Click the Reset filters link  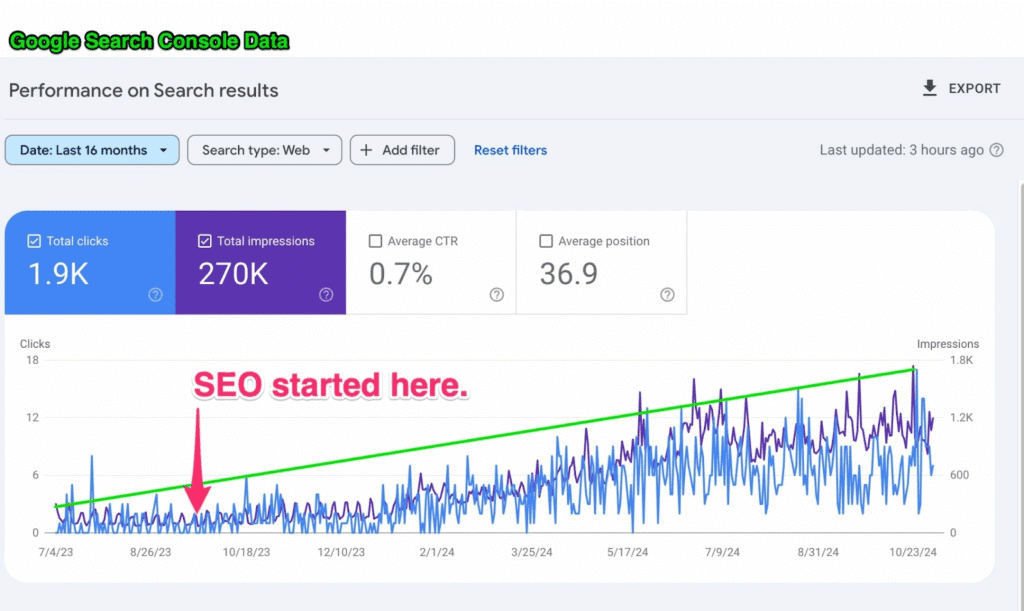(510, 150)
